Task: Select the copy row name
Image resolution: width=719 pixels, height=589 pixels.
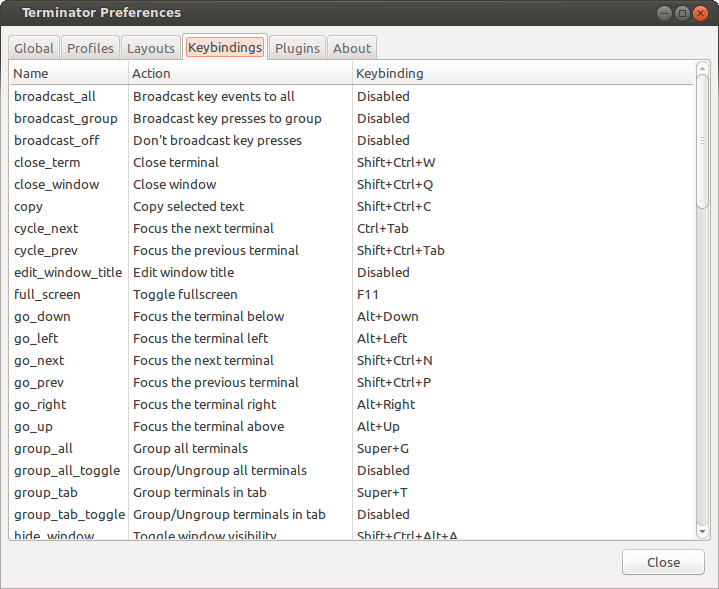Action: [28, 207]
